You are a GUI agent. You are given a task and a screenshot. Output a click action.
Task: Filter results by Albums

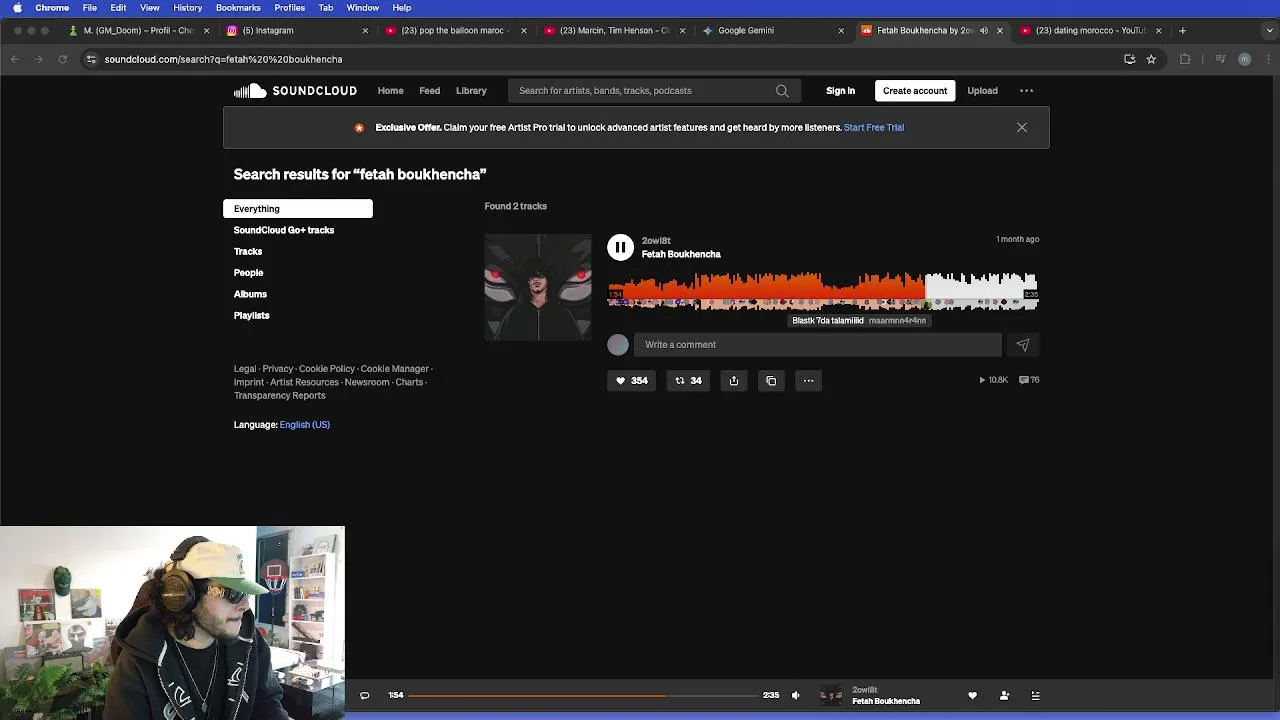[250, 294]
